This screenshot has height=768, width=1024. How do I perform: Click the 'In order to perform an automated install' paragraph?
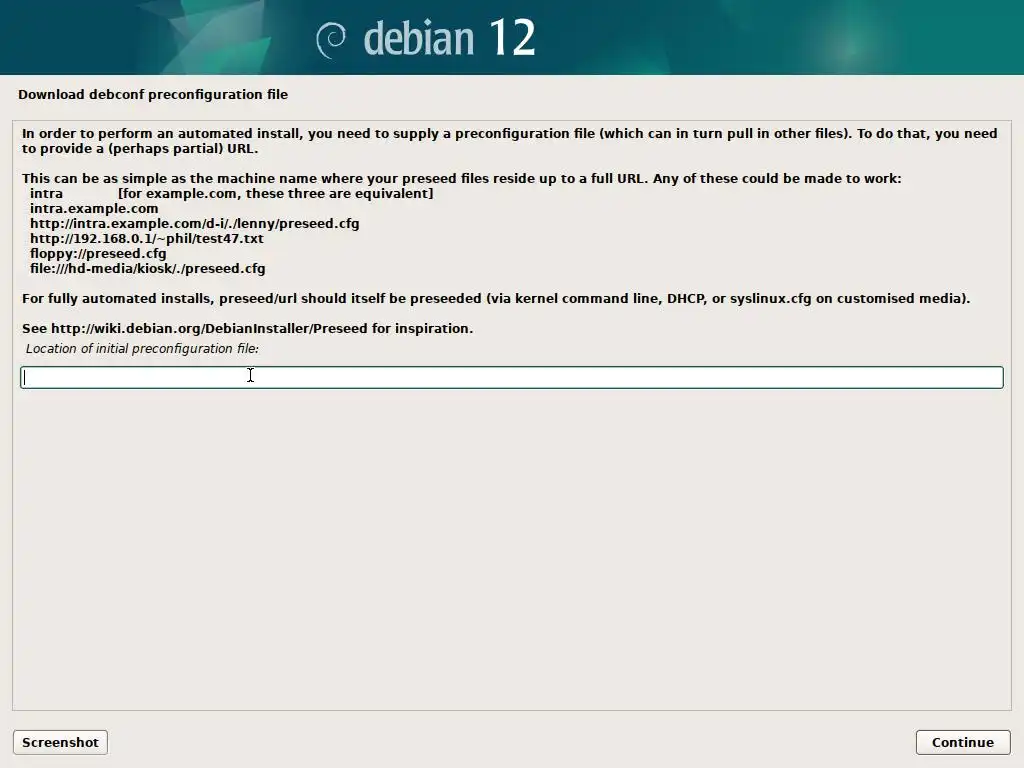coord(509,141)
